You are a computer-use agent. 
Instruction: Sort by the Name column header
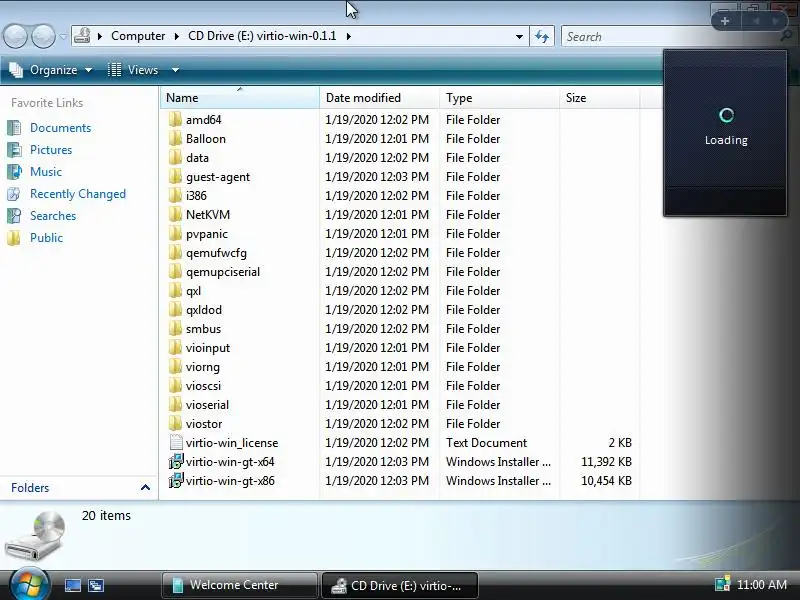point(239,97)
